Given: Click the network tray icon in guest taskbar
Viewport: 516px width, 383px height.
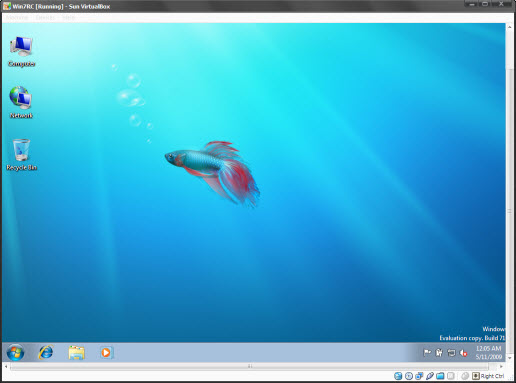Looking at the screenshot, I should [x=451, y=353].
